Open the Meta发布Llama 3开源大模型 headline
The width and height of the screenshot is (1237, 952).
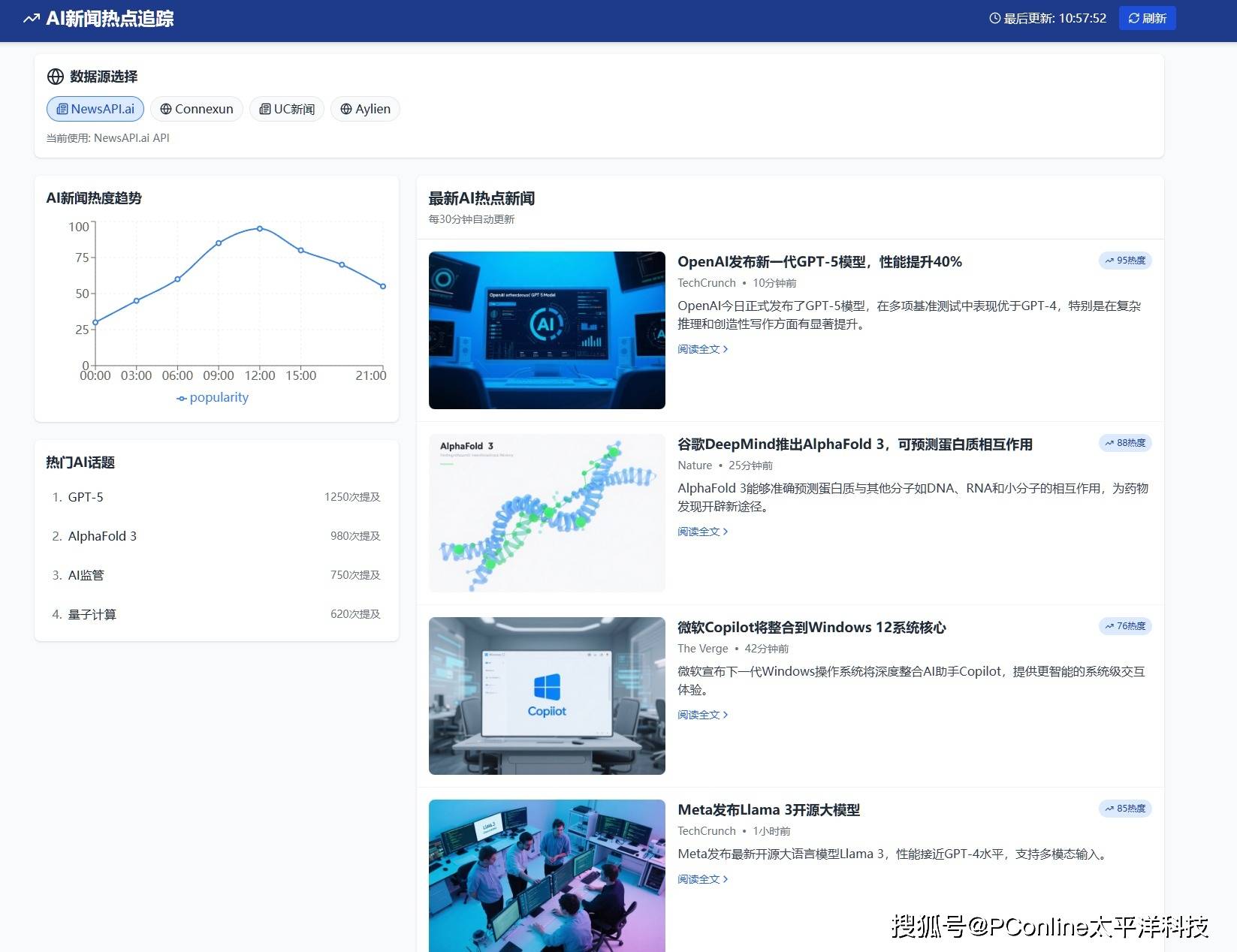tap(768, 810)
